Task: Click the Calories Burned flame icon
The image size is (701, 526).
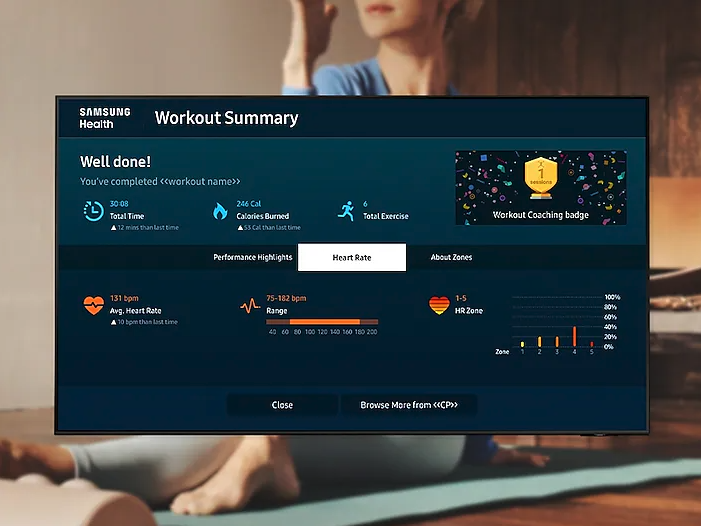Action: tap(220, 211)
